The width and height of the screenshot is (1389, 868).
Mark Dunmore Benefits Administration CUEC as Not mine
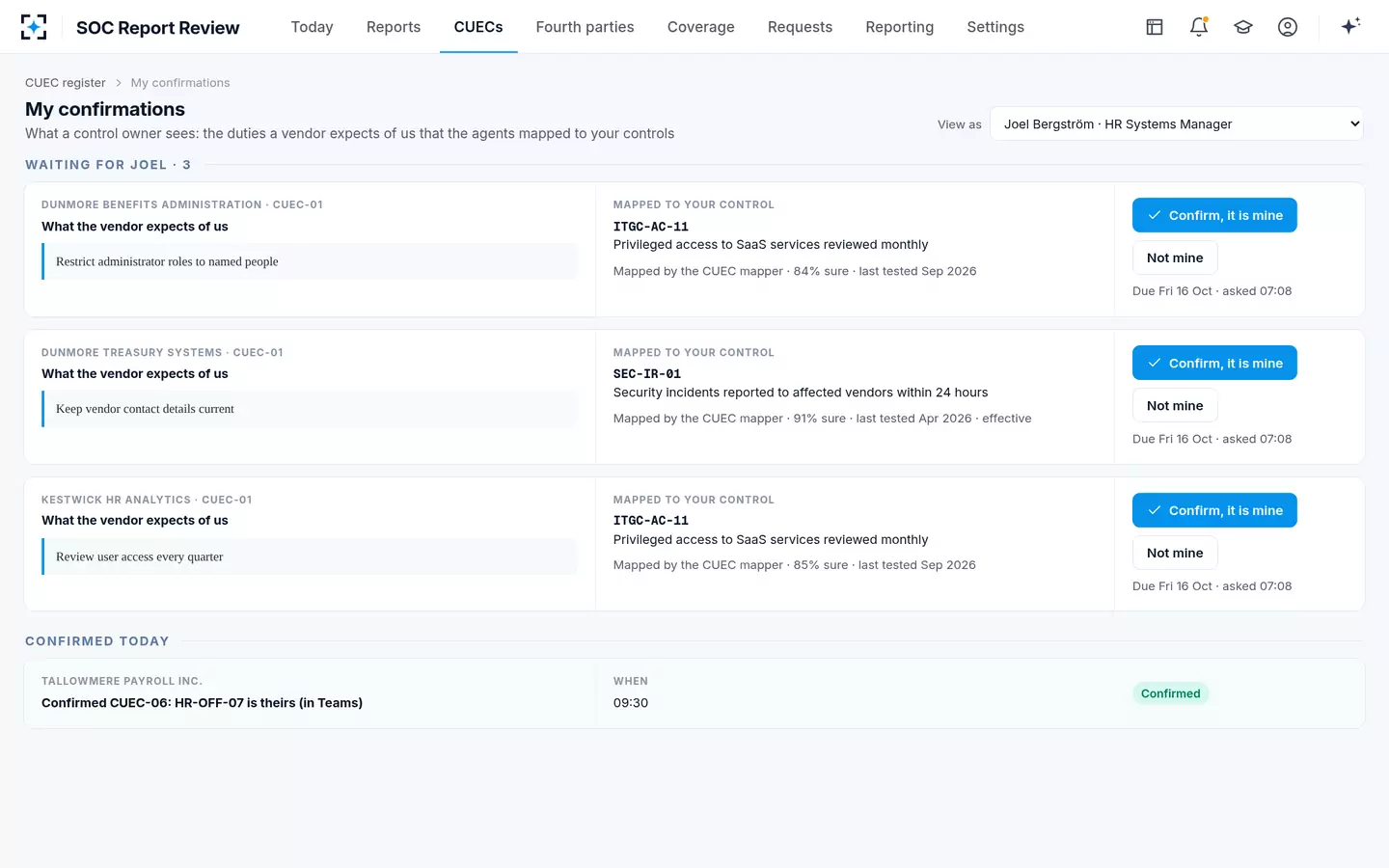click(x=1175, y=258)
